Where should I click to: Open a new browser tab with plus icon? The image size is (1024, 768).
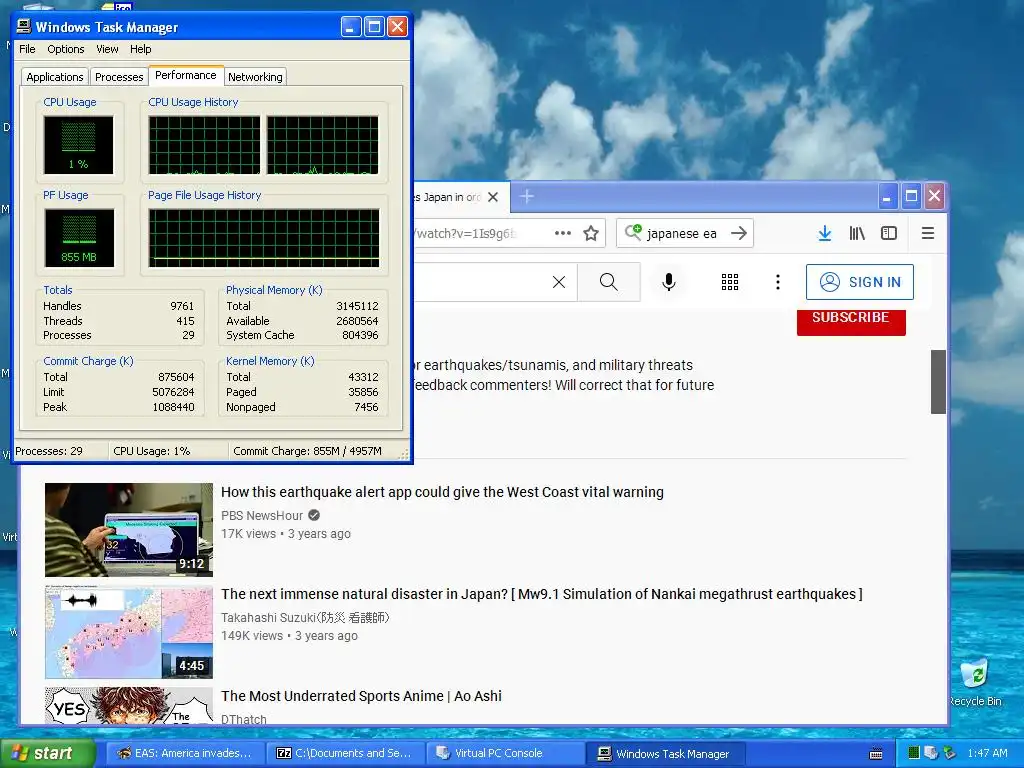[527, 196]
